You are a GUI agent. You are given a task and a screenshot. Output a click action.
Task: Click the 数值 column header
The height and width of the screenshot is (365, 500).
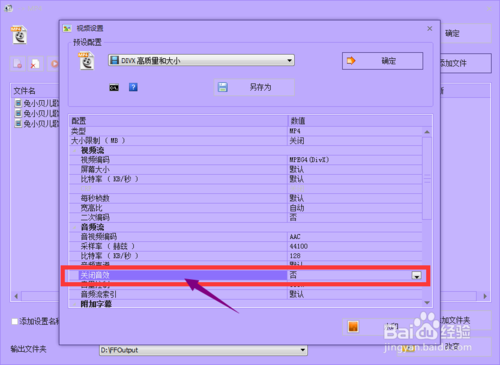360,121
